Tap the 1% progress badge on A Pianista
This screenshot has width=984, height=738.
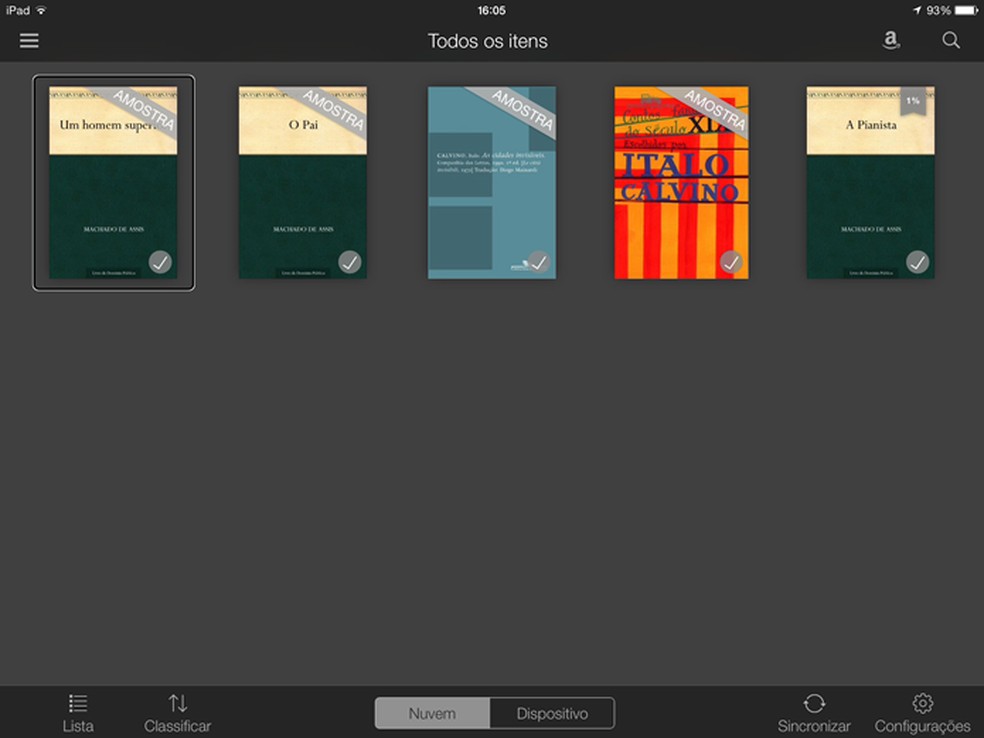click(913, 102)
